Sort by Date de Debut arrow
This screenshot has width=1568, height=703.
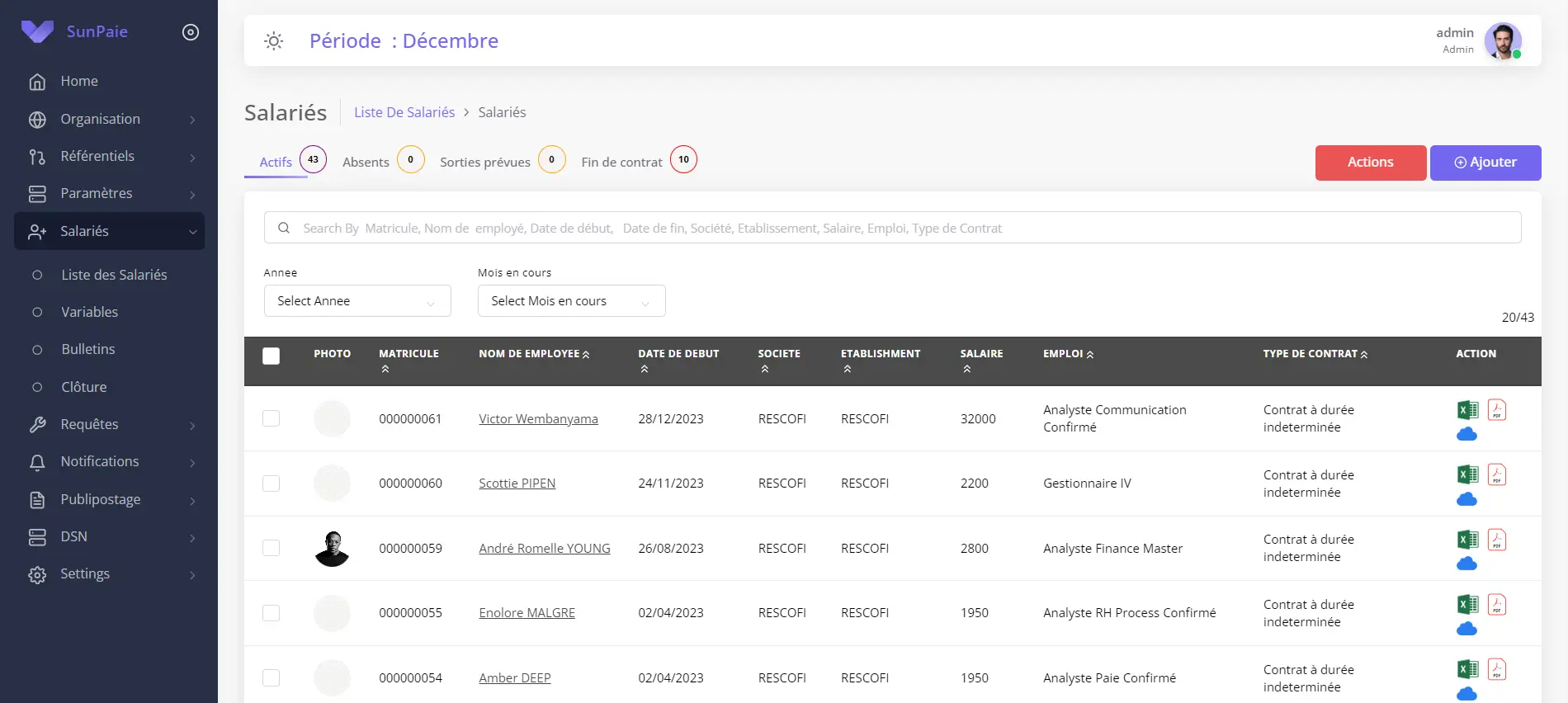pyautogui.click(x=645, y=369)
